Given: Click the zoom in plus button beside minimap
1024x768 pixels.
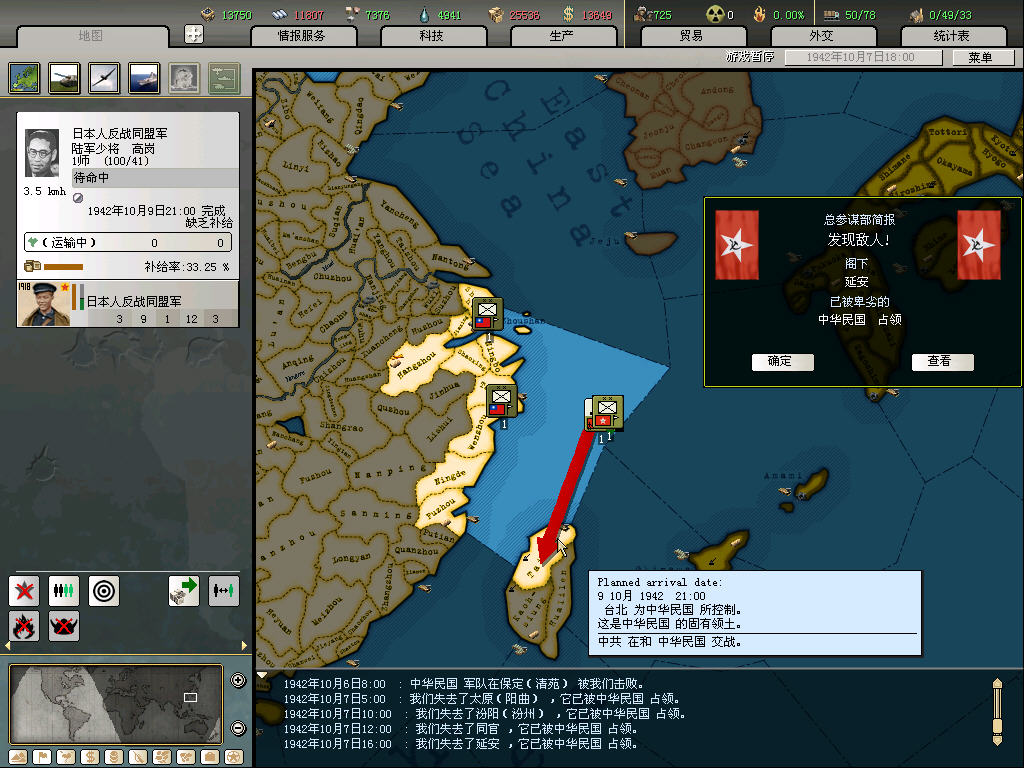Looking at the screenshot, I should point(238,681).
